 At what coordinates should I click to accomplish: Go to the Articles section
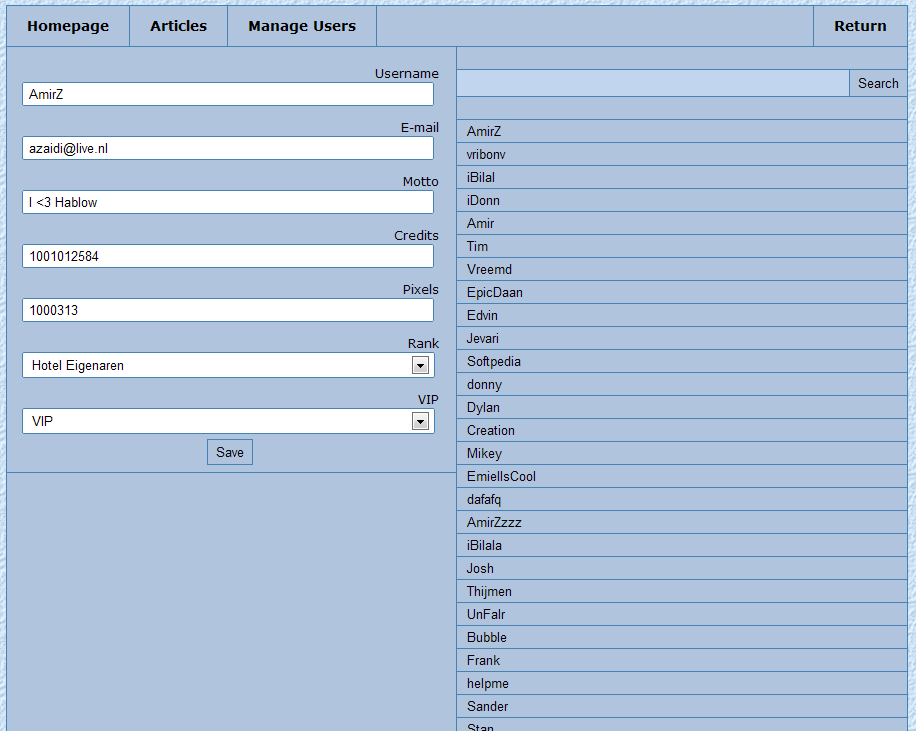pyautogui.click(x=179, y=26)
